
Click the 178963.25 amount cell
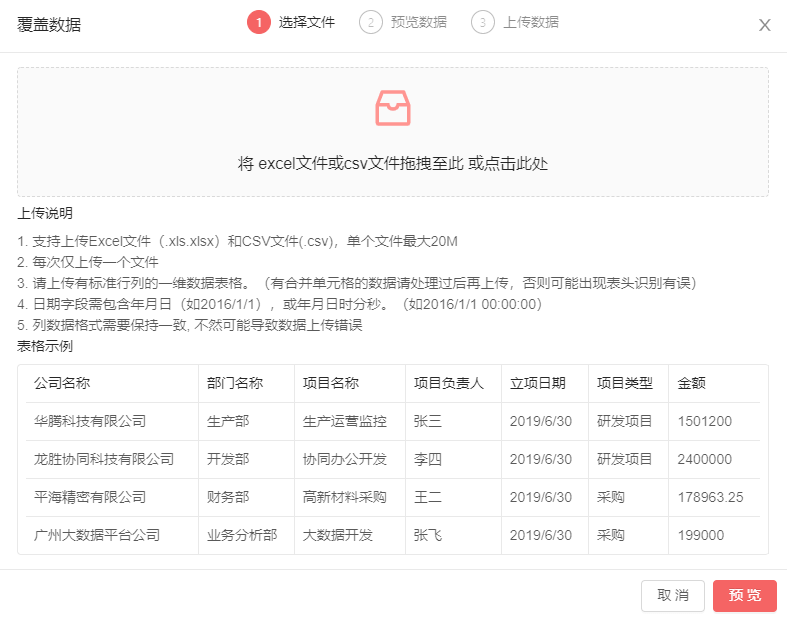pyautogui.click(x=710, y=497)
